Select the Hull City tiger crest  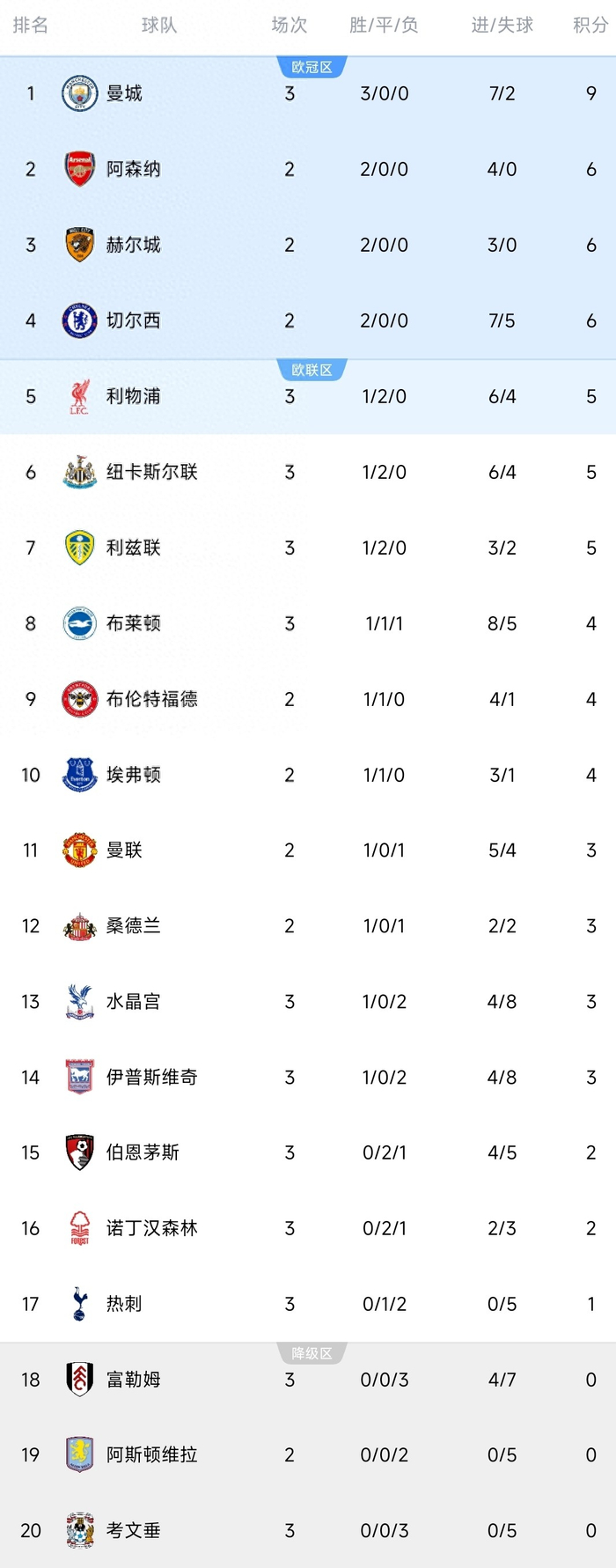click(79, 245)
